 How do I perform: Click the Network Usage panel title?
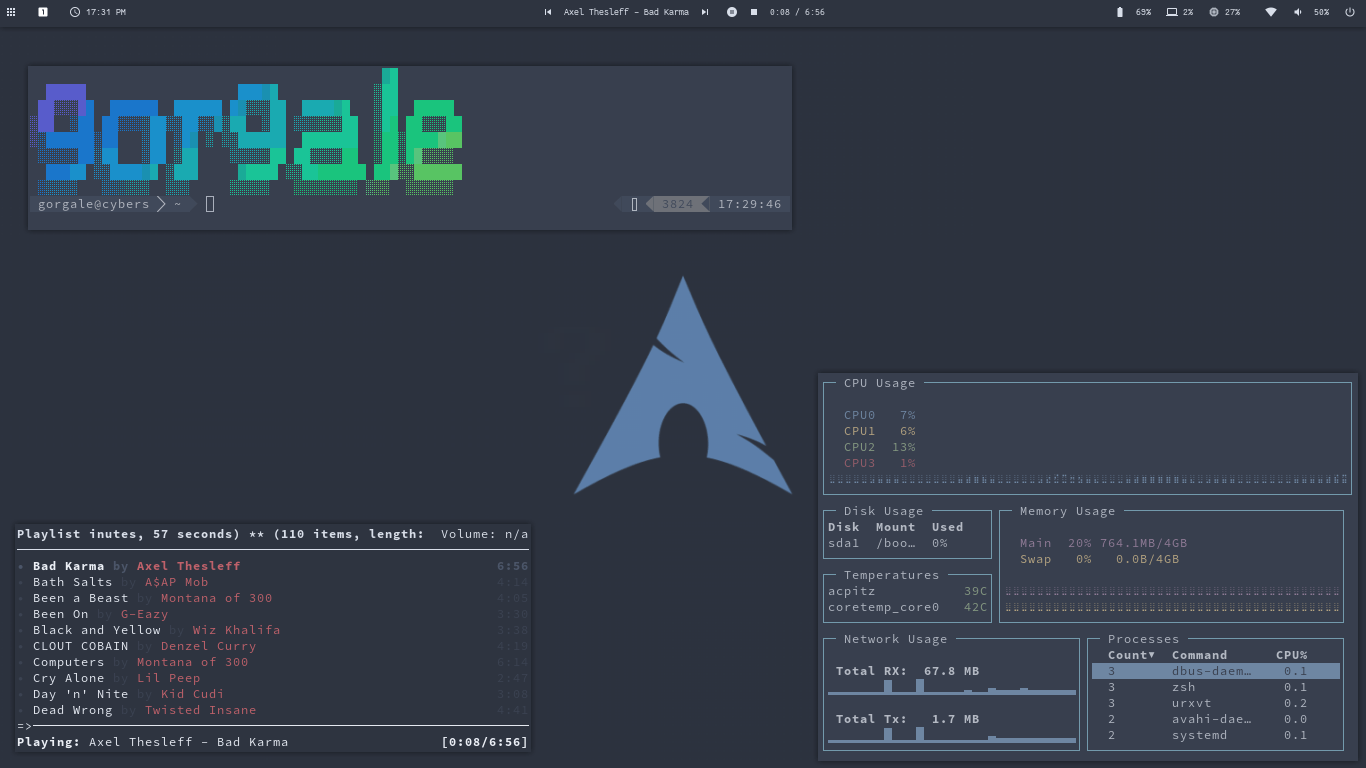tap(895, 639)
